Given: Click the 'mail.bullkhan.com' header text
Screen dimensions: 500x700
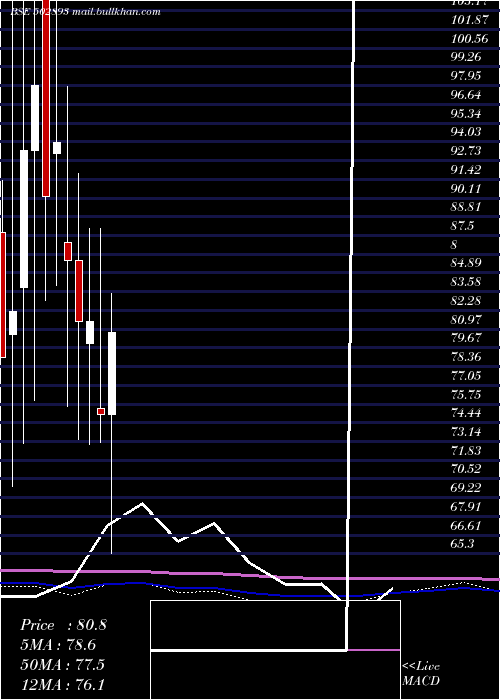Looking at the screenshot, I should point(119,12).
